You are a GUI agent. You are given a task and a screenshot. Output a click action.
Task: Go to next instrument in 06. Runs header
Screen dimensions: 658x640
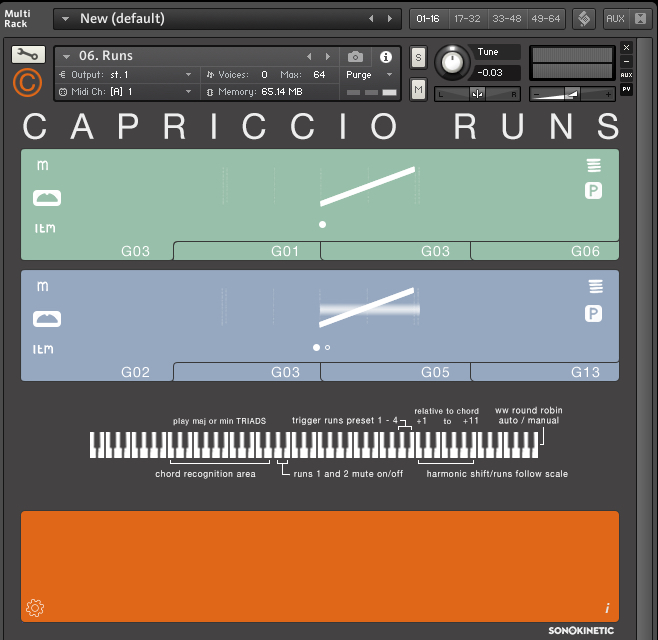[x=328, y=56]
